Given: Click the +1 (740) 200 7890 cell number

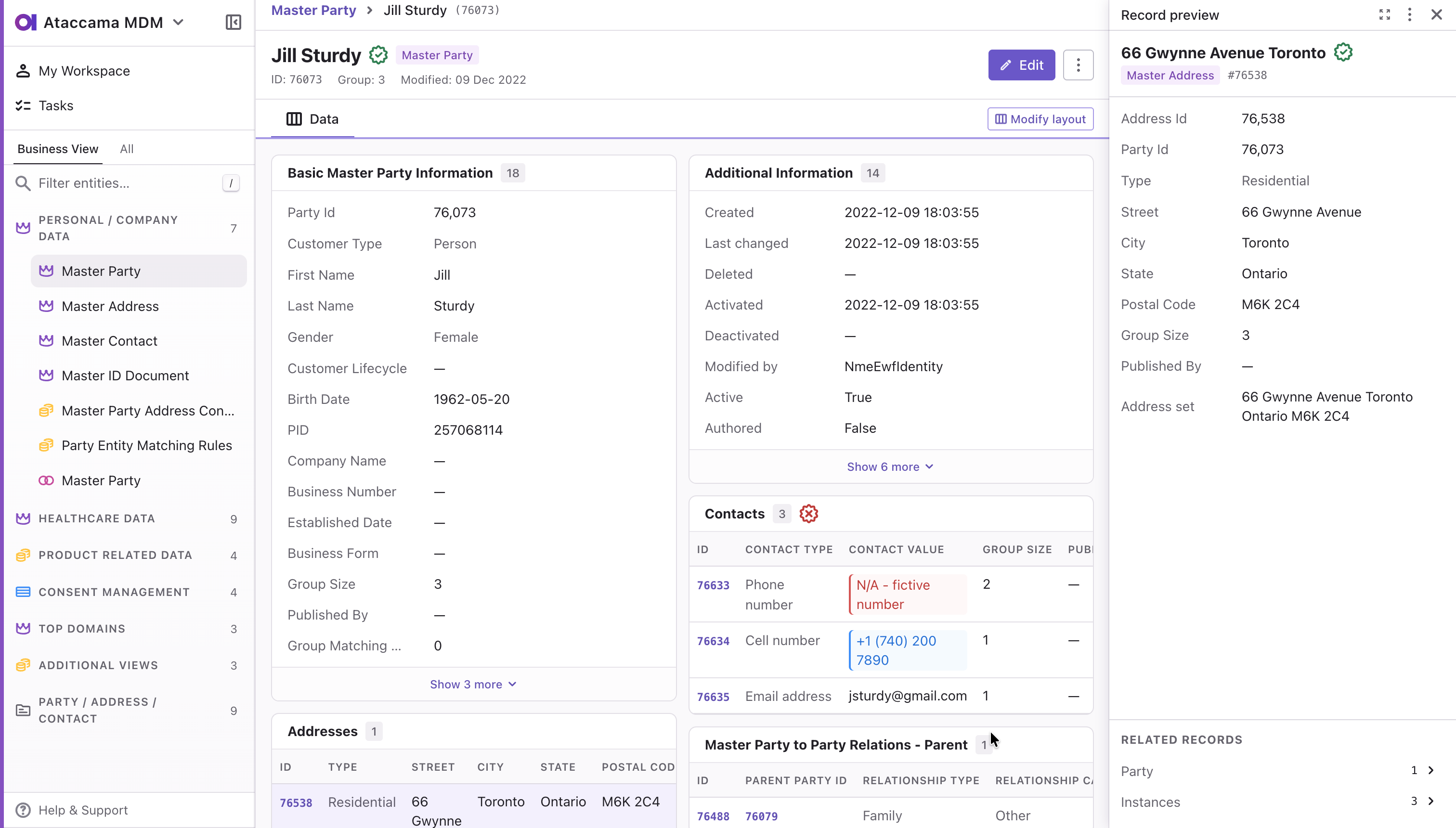Looking at the screenshot, I should tap(908, 650).
